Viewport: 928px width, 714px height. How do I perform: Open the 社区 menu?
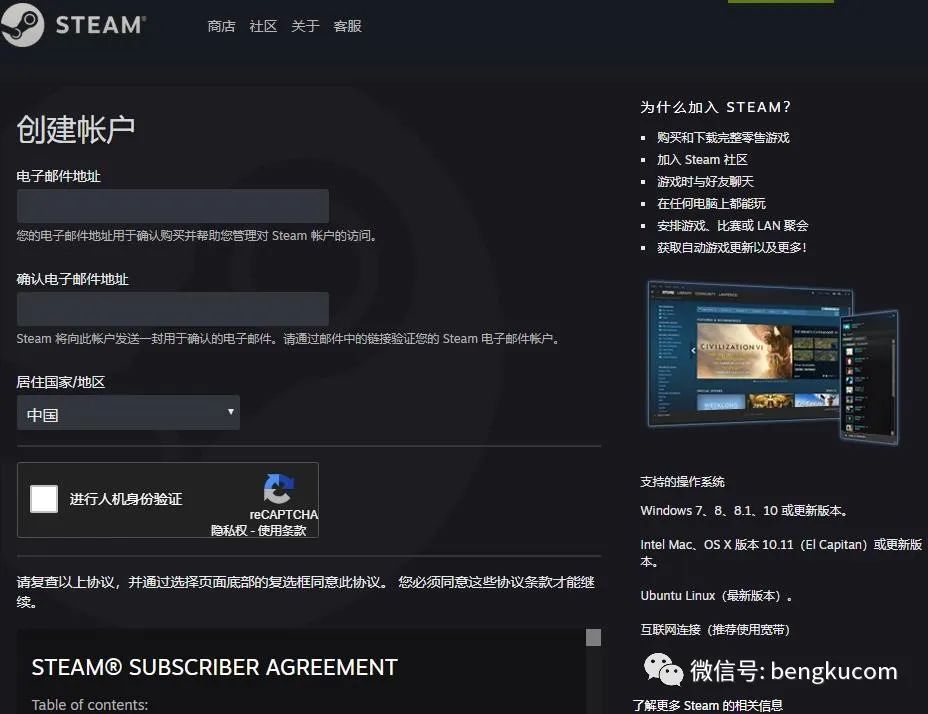pos(263,26)
